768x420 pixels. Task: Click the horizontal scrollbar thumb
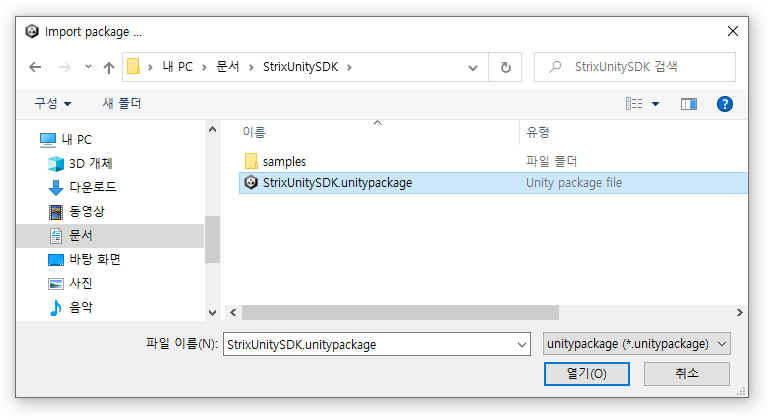click(400, 312)
